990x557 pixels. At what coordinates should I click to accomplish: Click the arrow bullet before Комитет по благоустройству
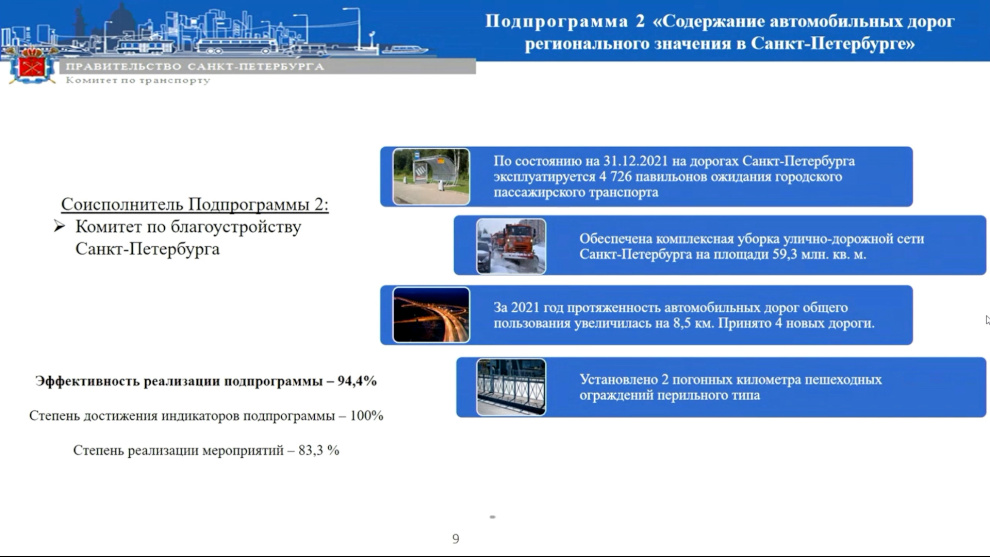pyautogui.click(x=59, y=226)
